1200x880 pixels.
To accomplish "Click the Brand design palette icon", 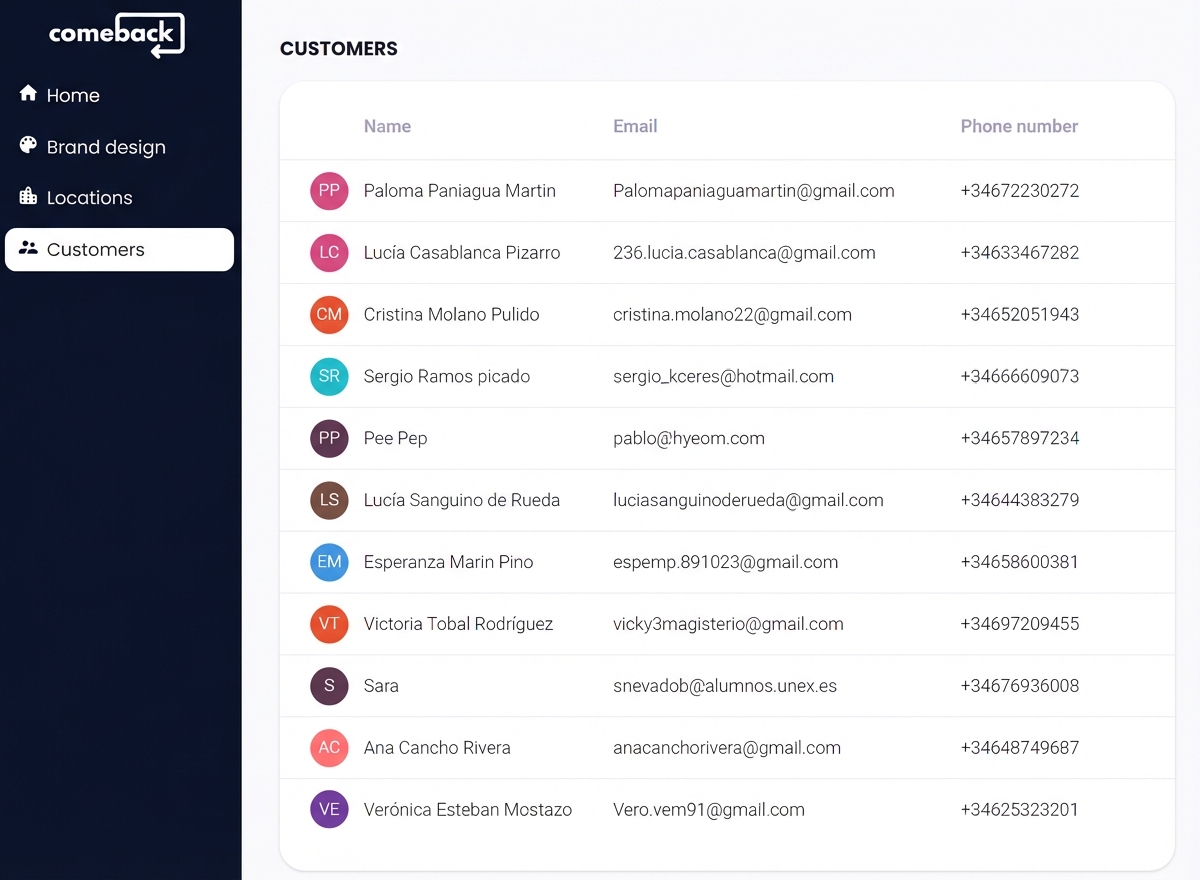I will 28,146.
